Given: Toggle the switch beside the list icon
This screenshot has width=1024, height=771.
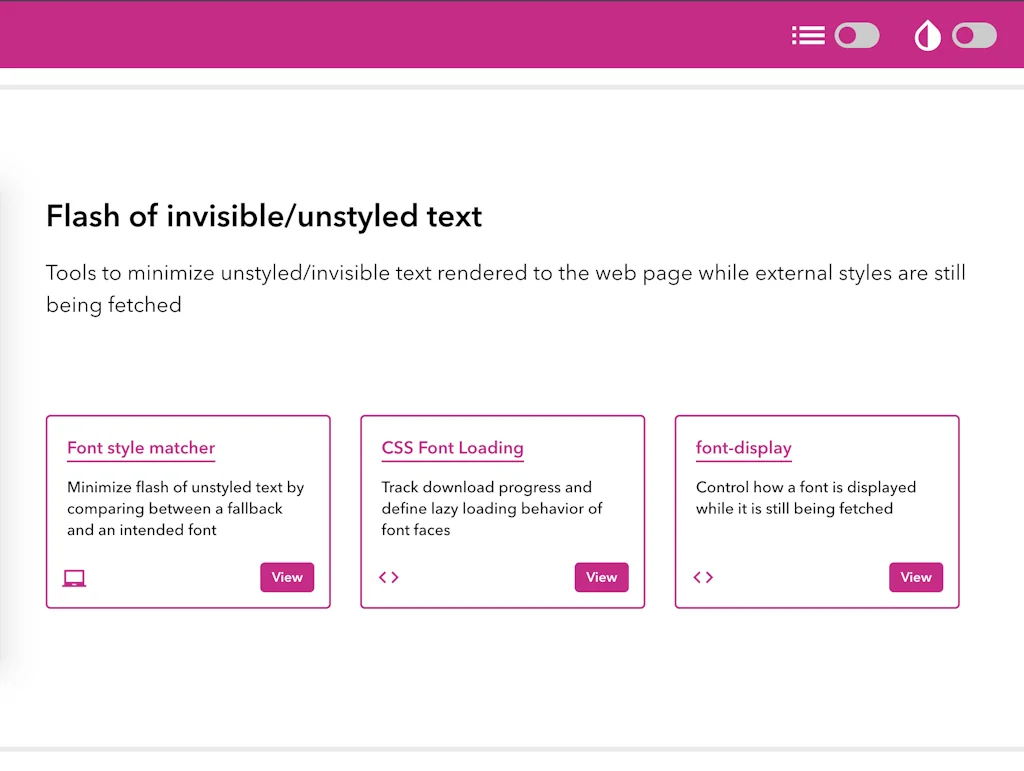Looking at the screenshot, I should click(x=857, y=35).
